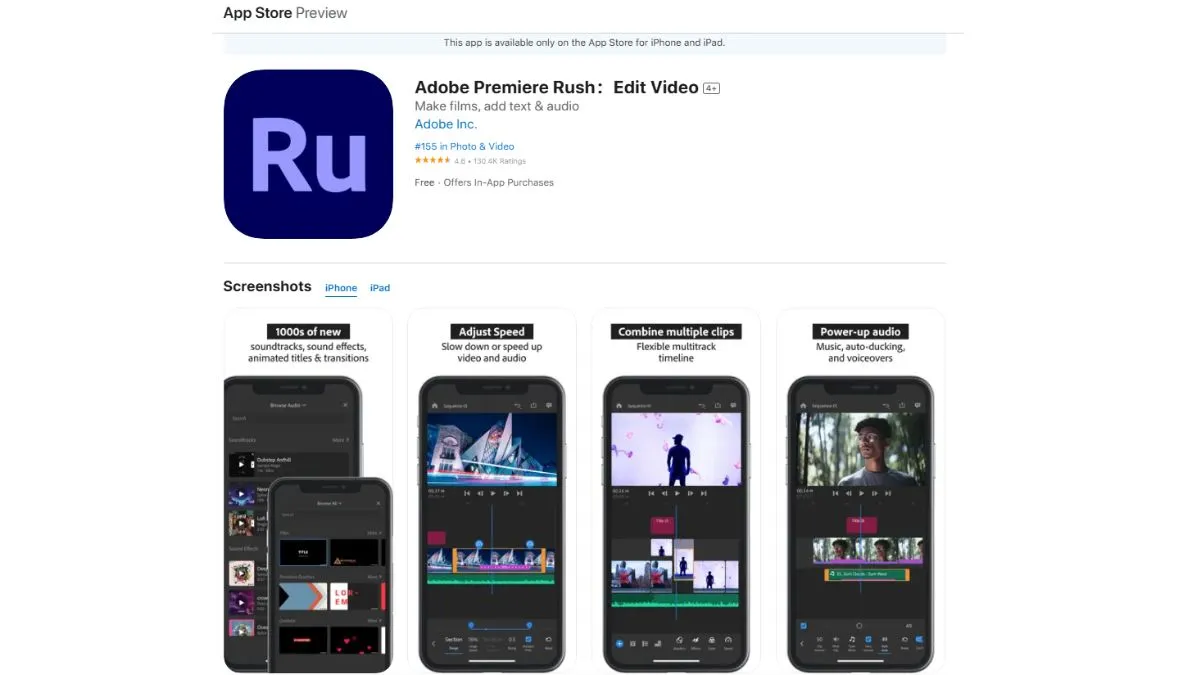Image resolution: width=1200 pixels, height=675 pixels.
Task: Enable the Maintain Pitch checkbox in the speed panel
Action: pyautogui.click(x=527, y=638)
